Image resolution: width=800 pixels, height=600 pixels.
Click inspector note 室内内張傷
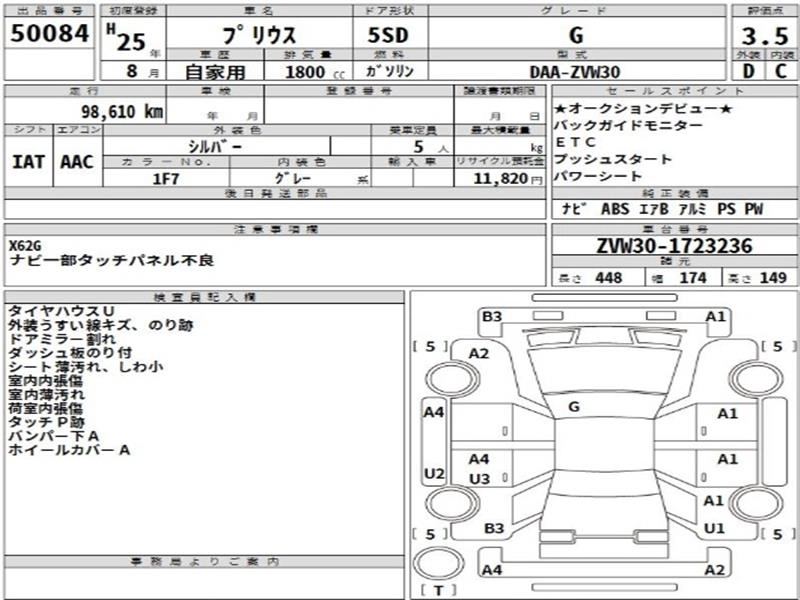coord(45,381)
